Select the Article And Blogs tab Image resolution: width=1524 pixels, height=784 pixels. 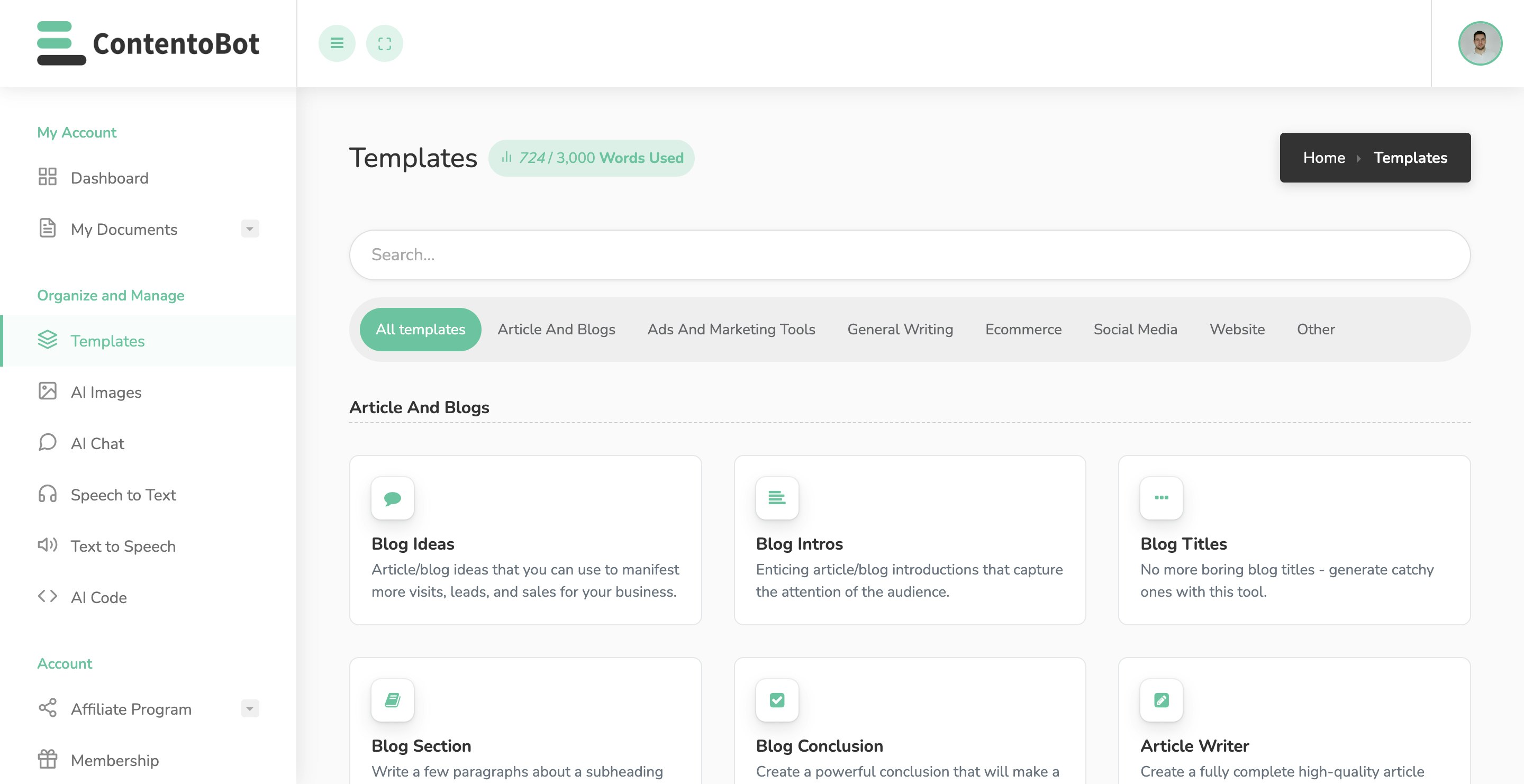[556, 330]
